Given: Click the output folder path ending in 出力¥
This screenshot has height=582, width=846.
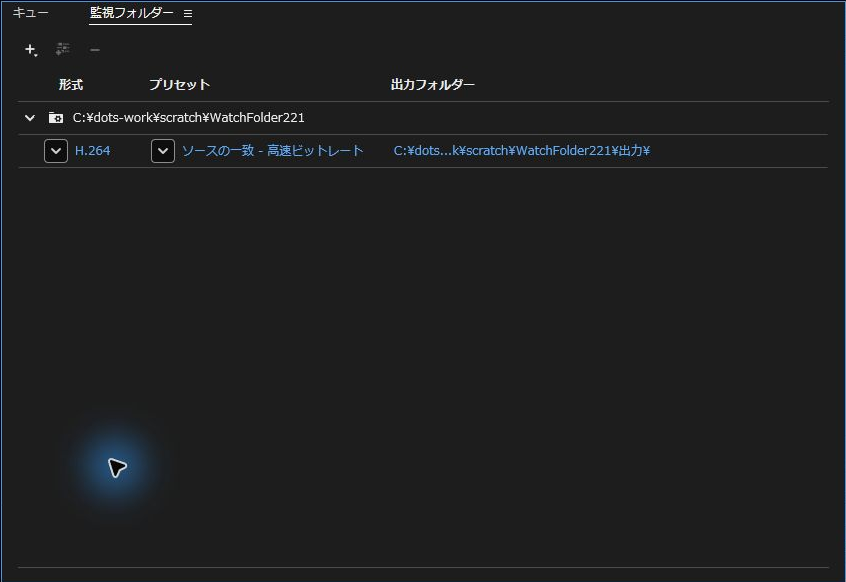Looking at the screenshot, I should point(522,151).
